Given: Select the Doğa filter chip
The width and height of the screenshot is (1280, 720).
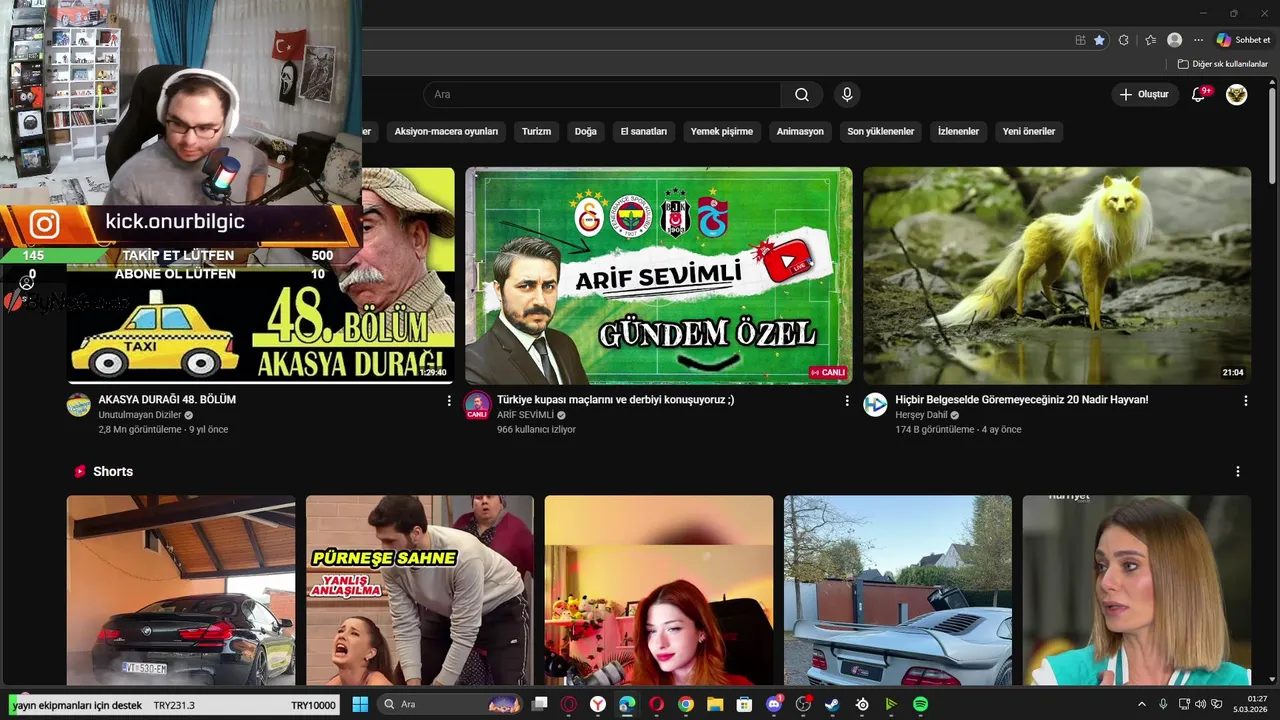Looking at the screenshot, I should (x=585, y=131).
